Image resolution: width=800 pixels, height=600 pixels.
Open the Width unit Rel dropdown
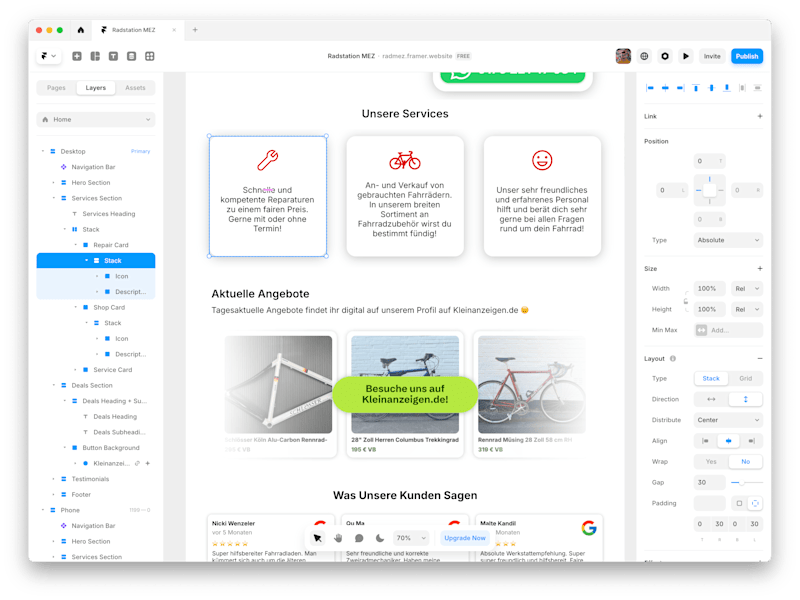[747, 289]
